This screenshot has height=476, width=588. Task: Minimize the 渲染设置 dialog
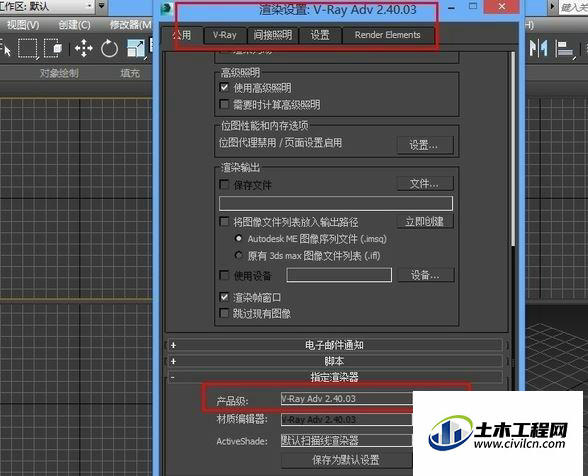(452, 8)
